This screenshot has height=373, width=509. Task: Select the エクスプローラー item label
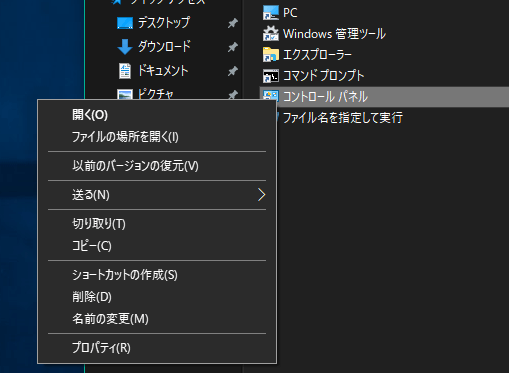[317, 55]
